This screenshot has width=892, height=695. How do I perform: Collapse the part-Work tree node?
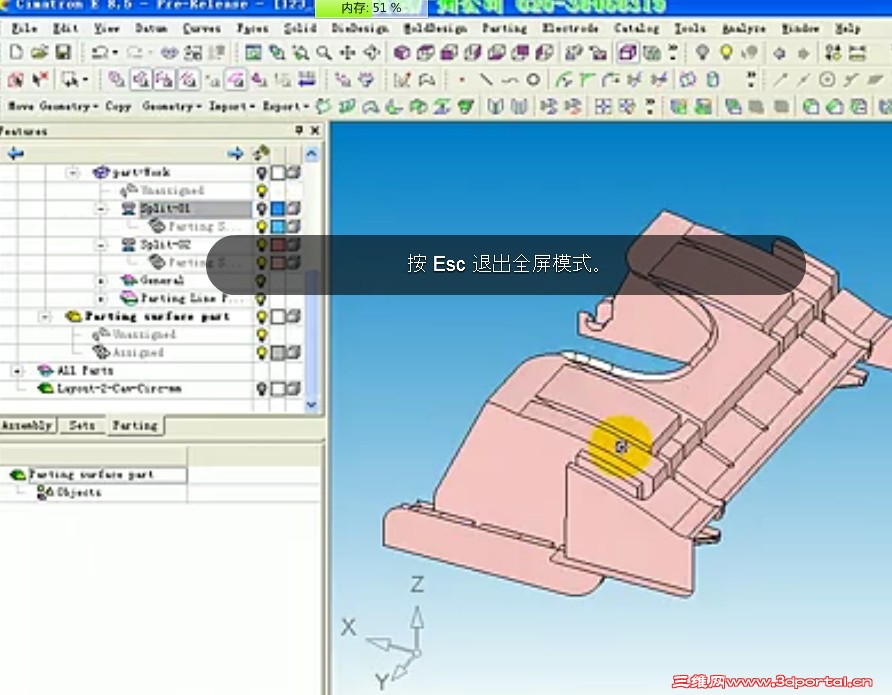point(73,172)
